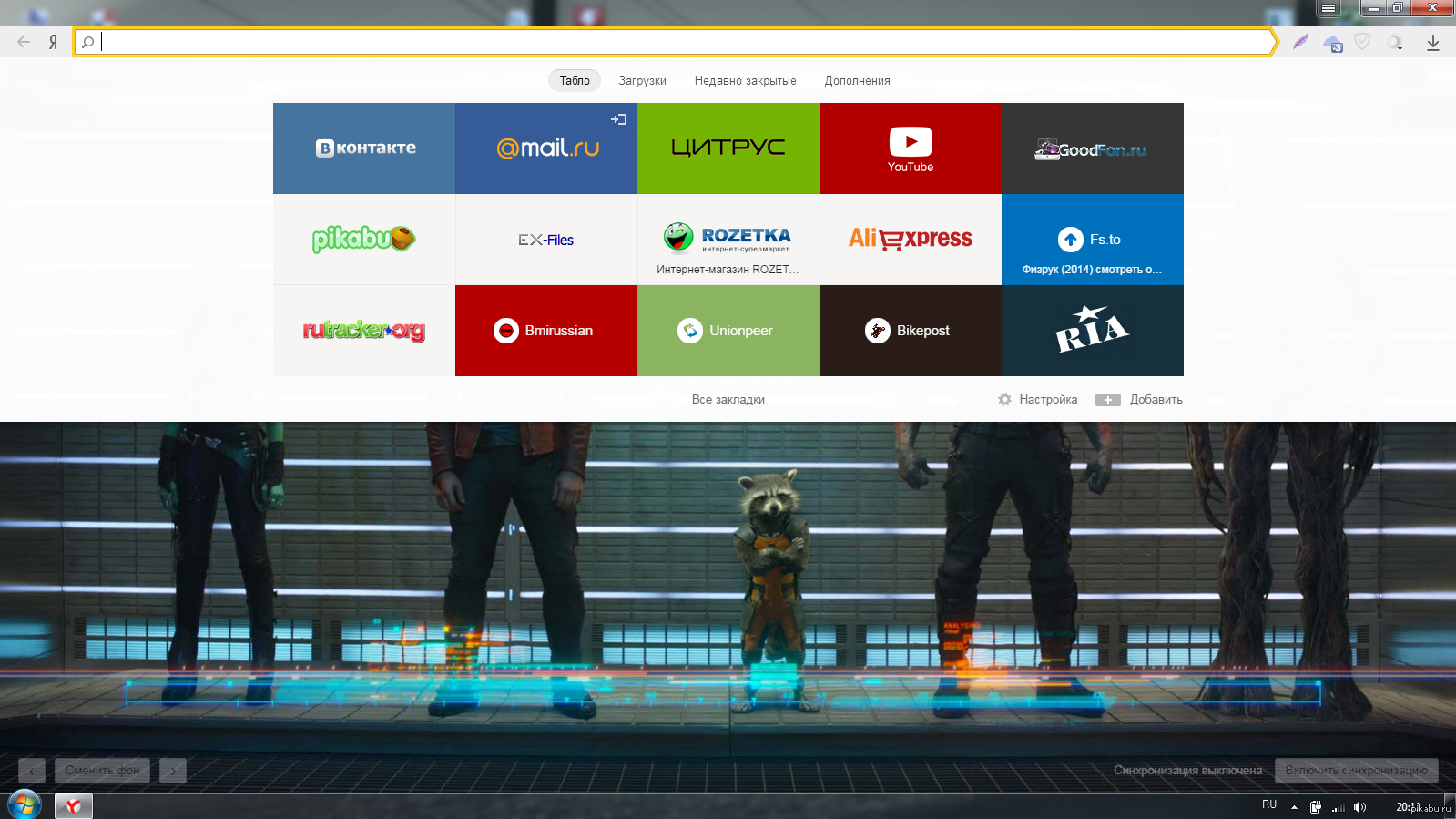Viewport: 1456px width, 819px height.
Task: Open the Дополнения tab
Action: point(857,80)
